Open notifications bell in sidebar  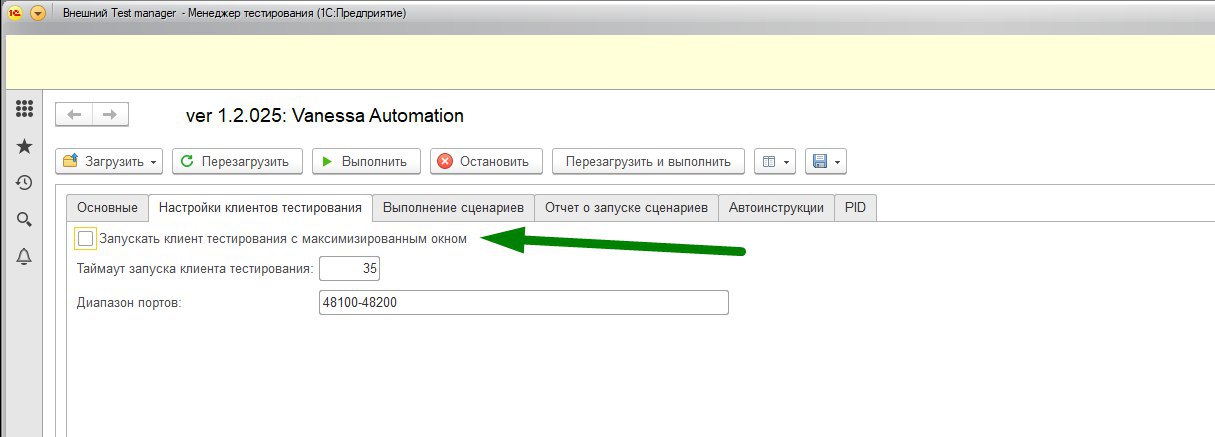click(25, 257)
